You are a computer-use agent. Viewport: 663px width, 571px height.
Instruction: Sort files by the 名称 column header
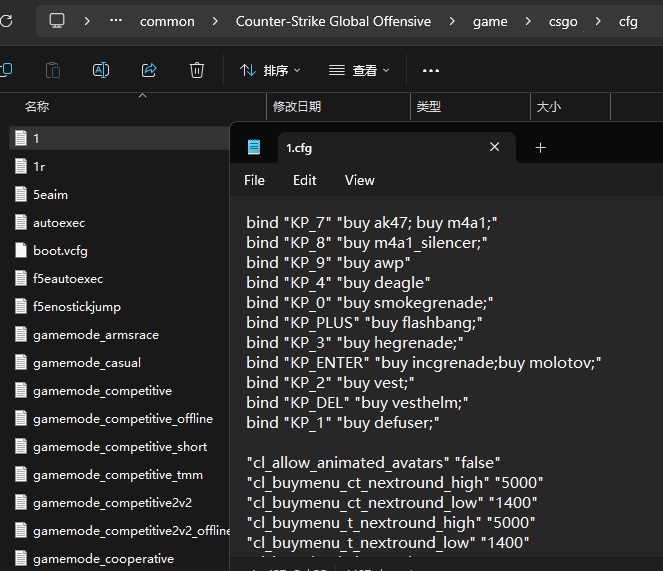37,106
